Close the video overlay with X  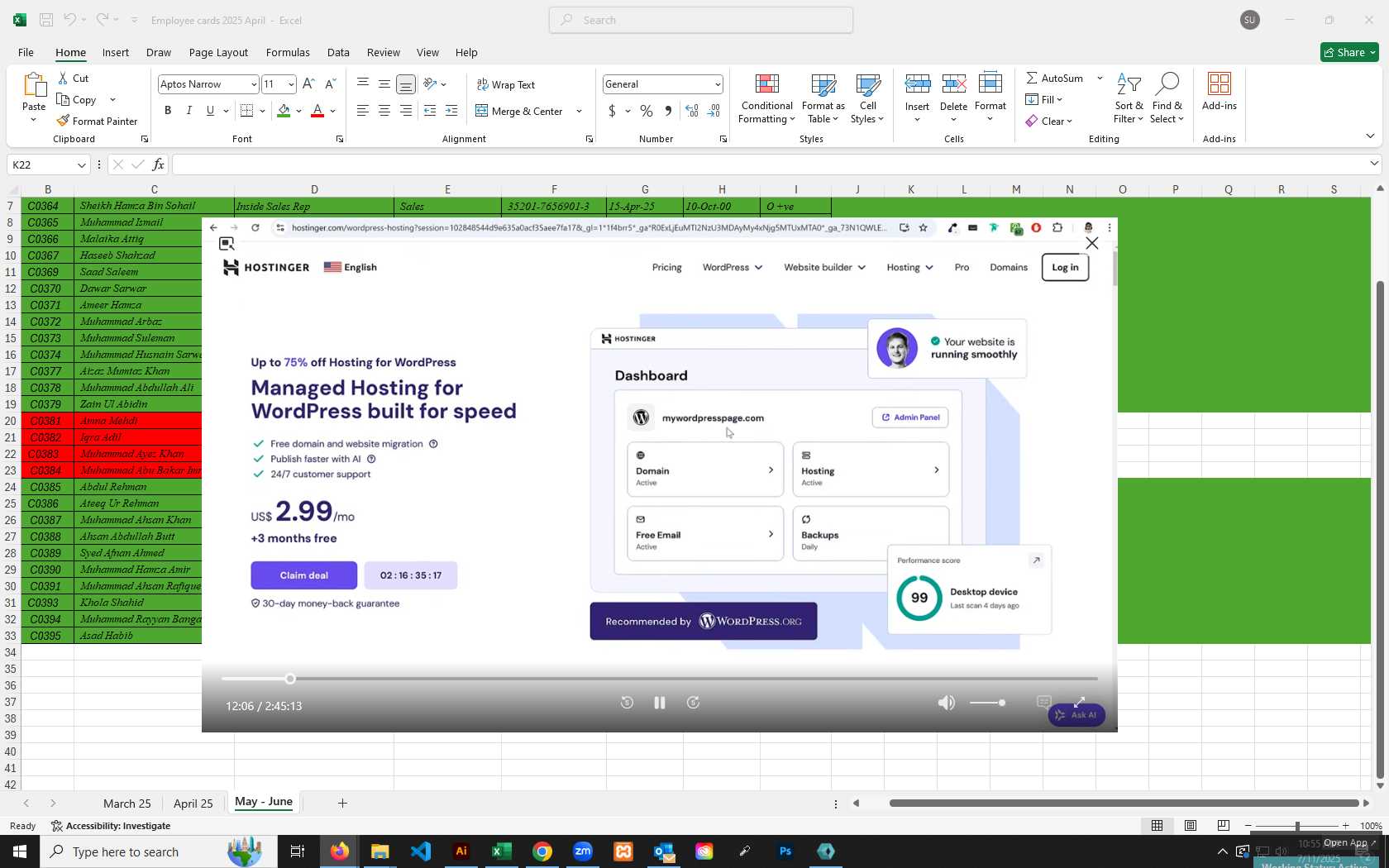click(1092, 243)
